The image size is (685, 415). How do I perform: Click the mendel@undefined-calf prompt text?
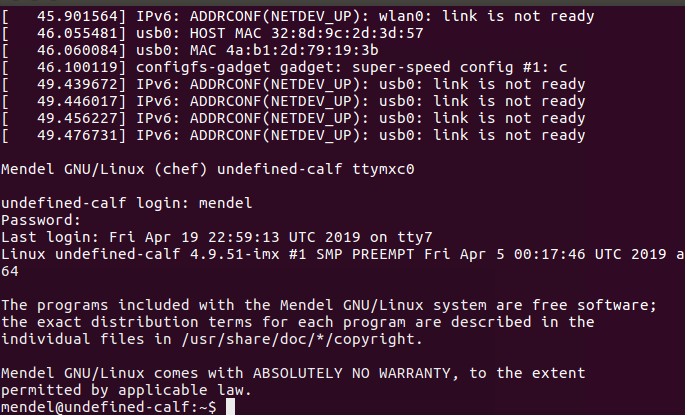point(95,407)
